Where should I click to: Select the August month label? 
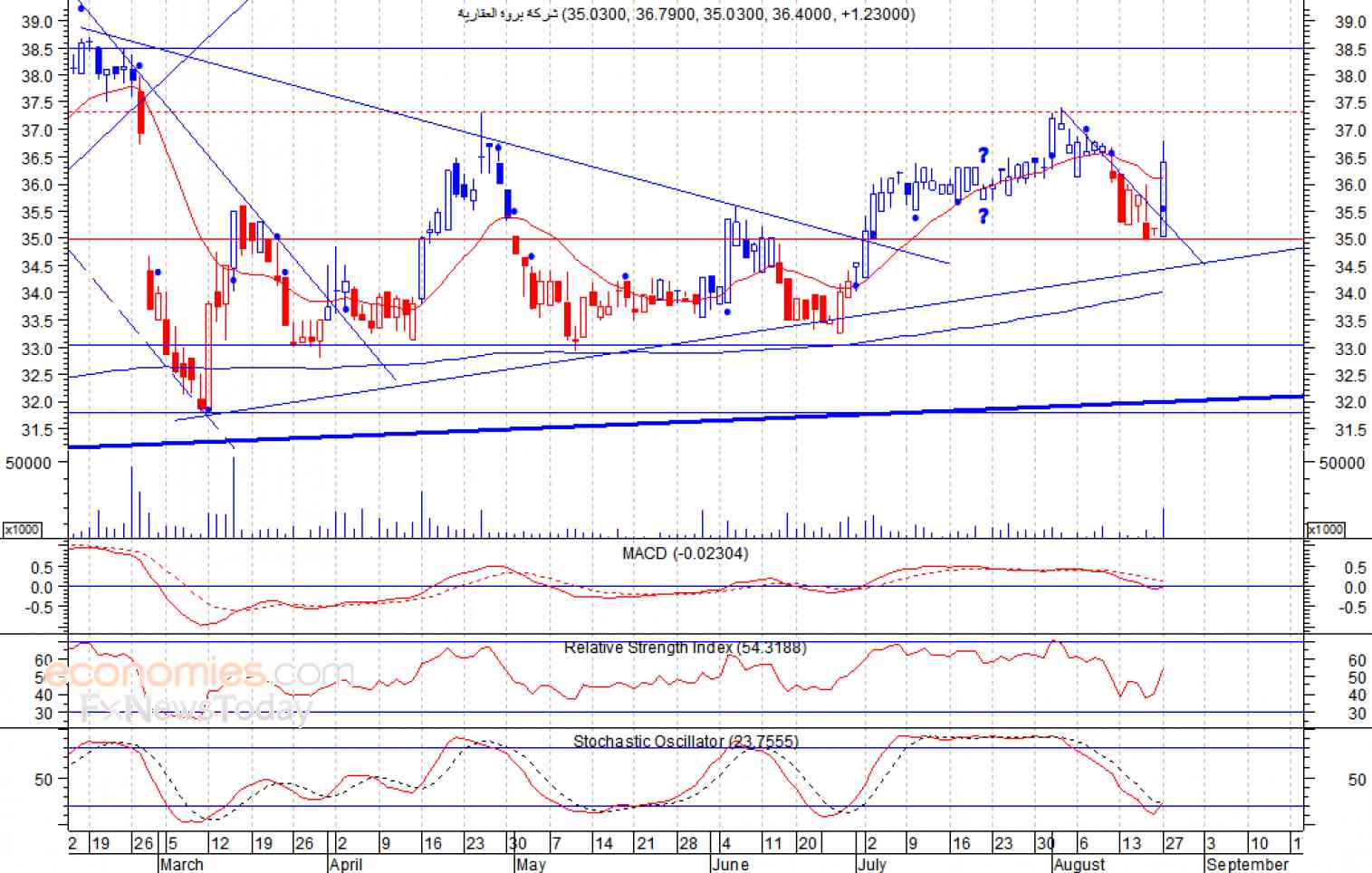1079,864
